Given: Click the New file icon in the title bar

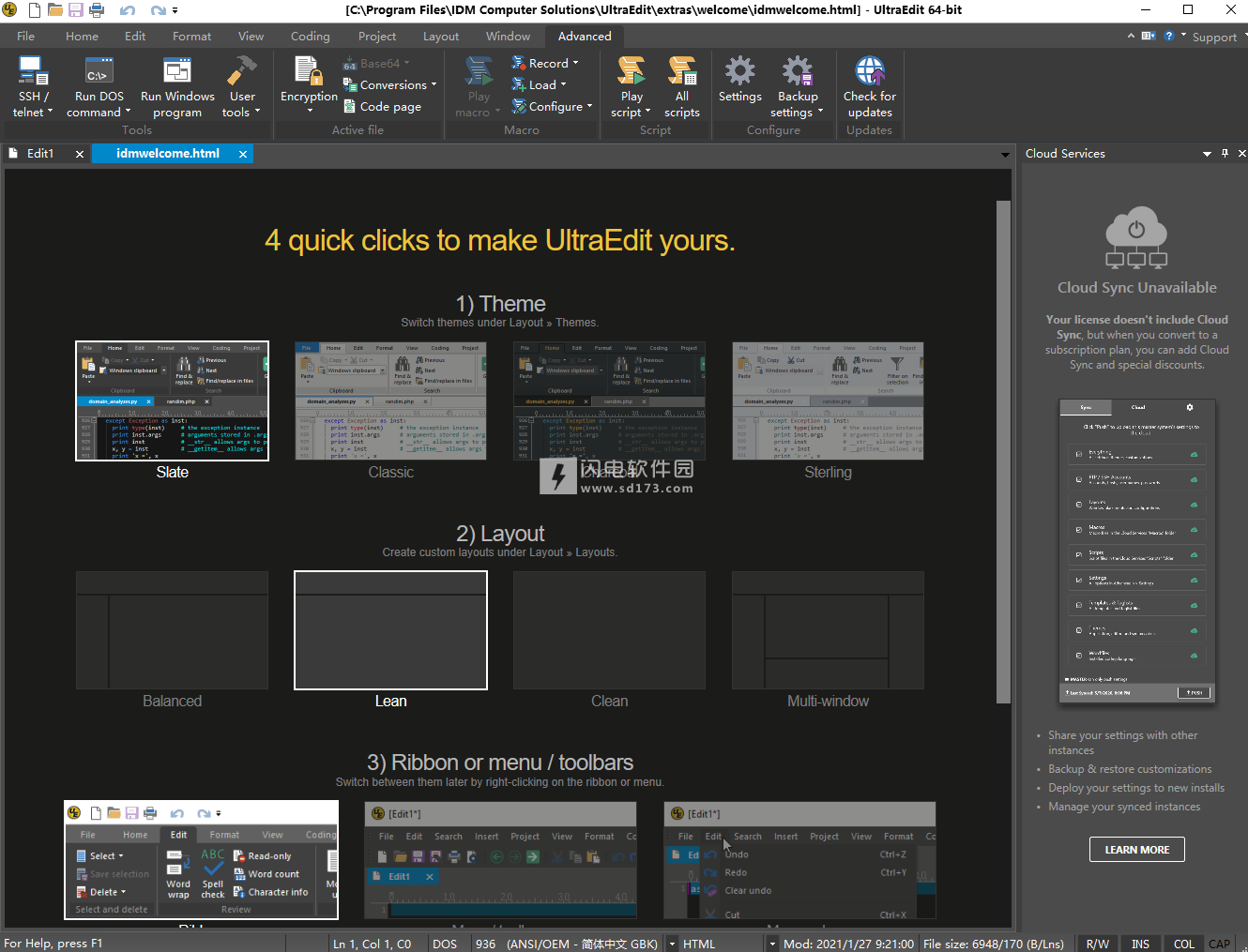Looking at the screenshot, I should point(35,10).
